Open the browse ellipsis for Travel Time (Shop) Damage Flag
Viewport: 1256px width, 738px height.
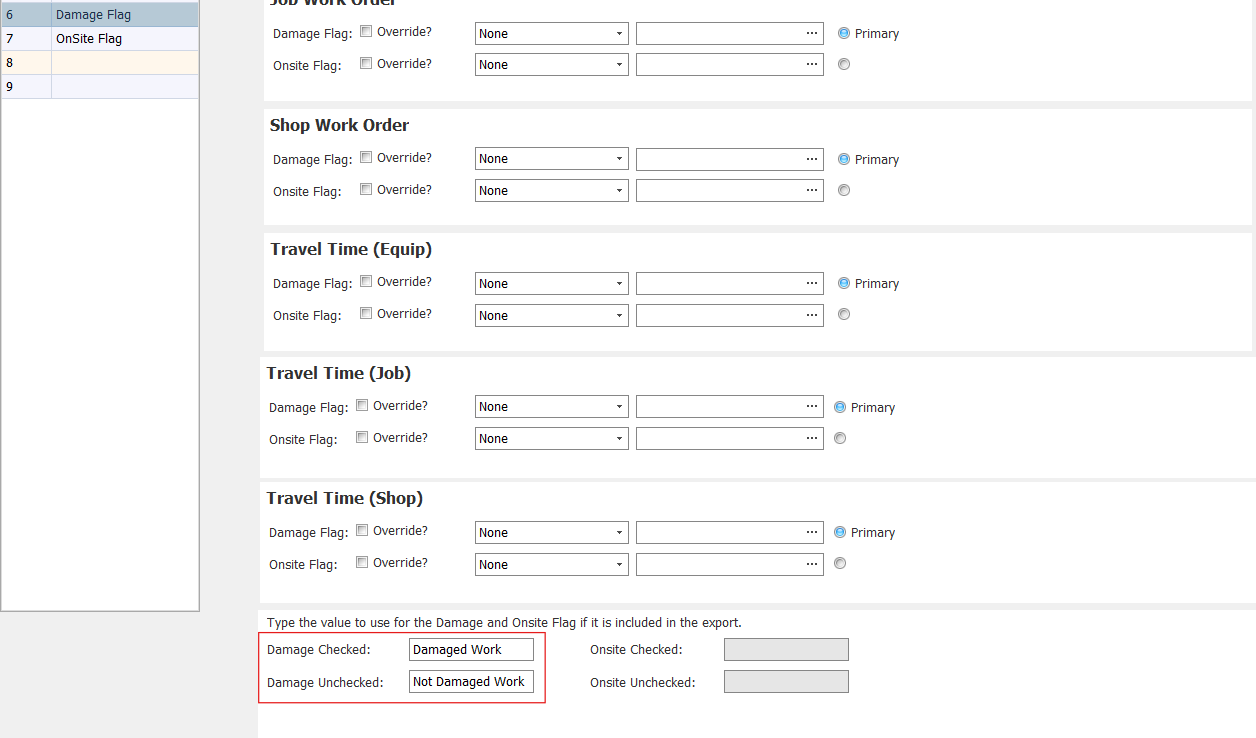tap(812, 531)
